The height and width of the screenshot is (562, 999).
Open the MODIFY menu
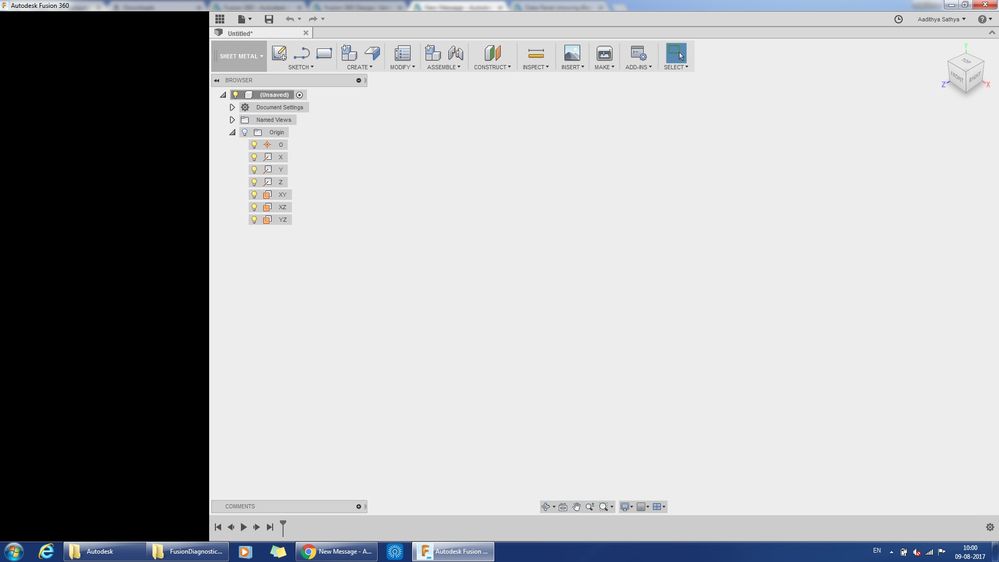402,67
